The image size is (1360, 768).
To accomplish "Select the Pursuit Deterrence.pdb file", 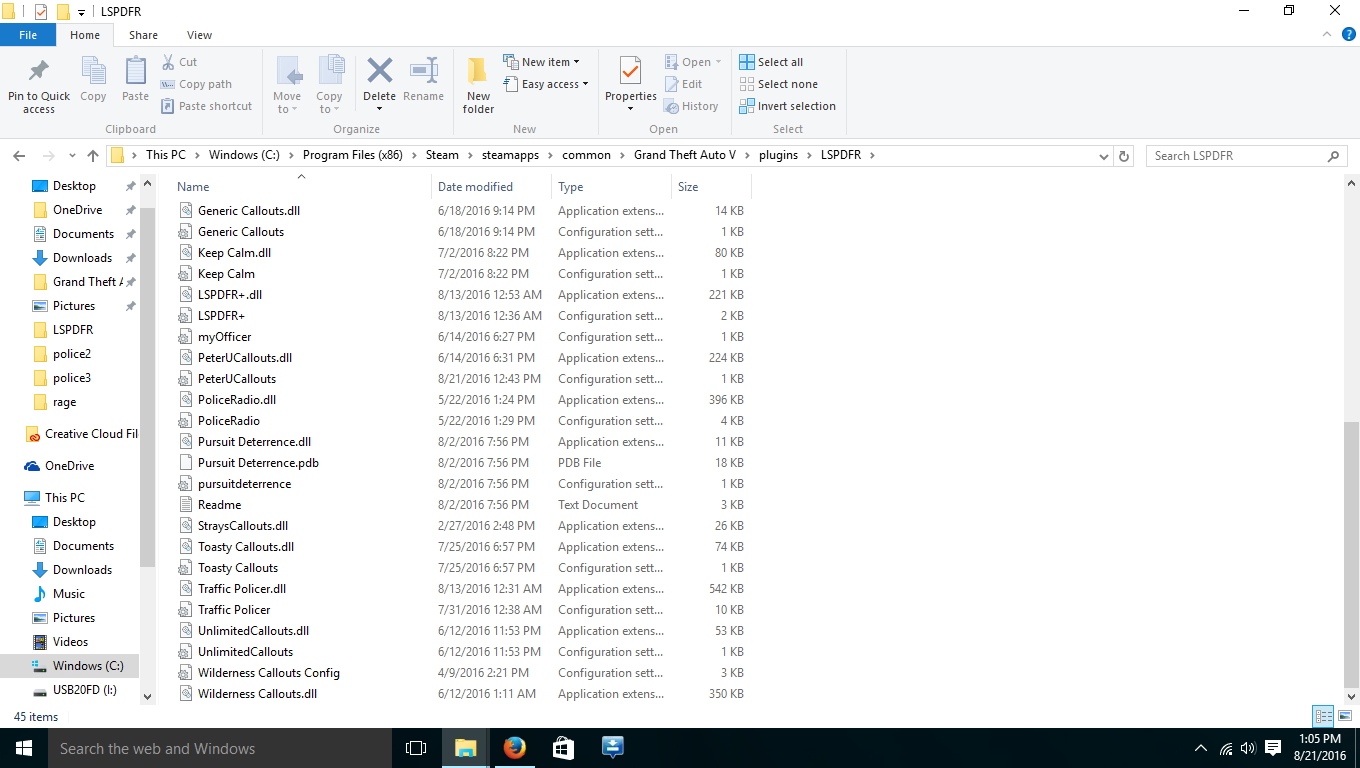I will click(x=258, y=463).
